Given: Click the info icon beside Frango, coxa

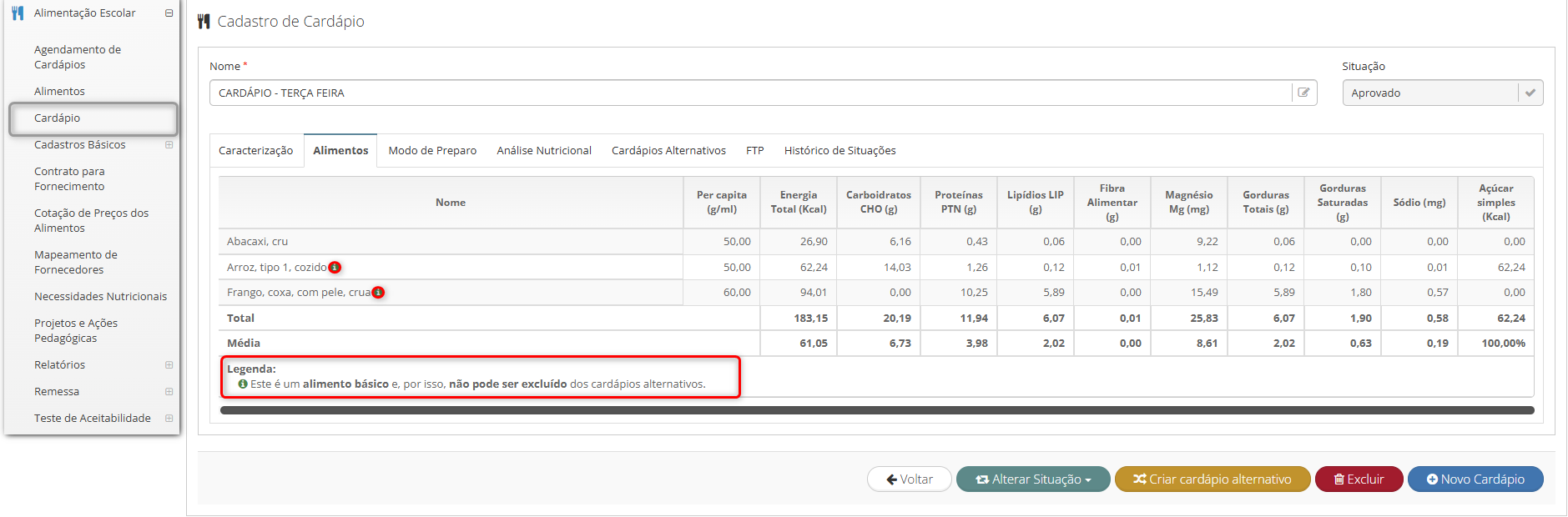Looking at the screenshot, I should [378, 293].
